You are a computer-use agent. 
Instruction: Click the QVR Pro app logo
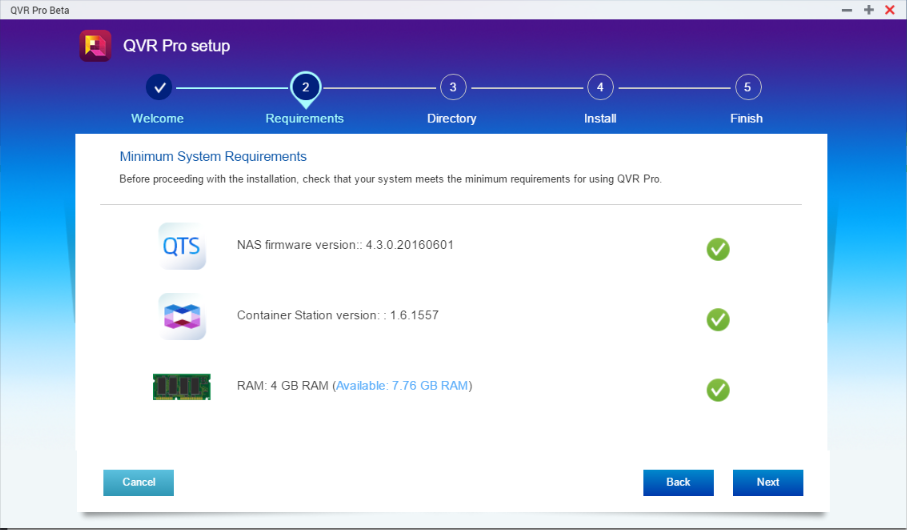[x=95, y=46]
